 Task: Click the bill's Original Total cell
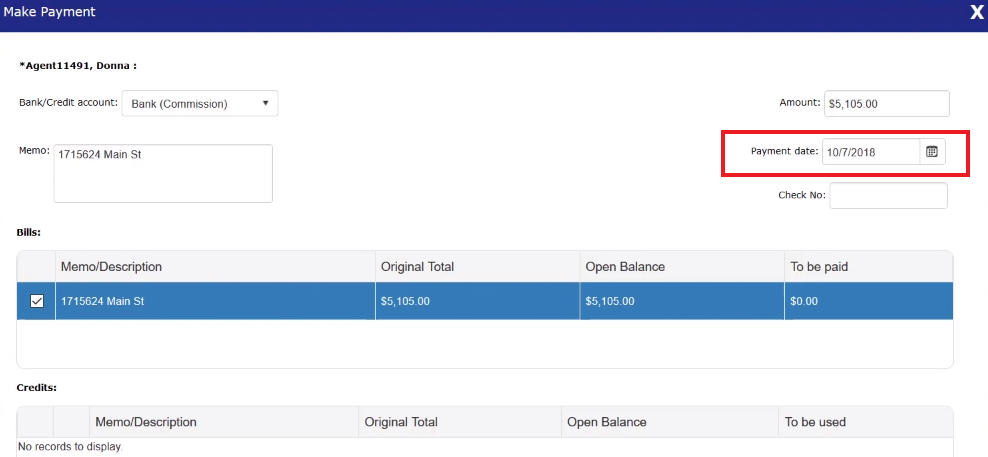point(405,301)
